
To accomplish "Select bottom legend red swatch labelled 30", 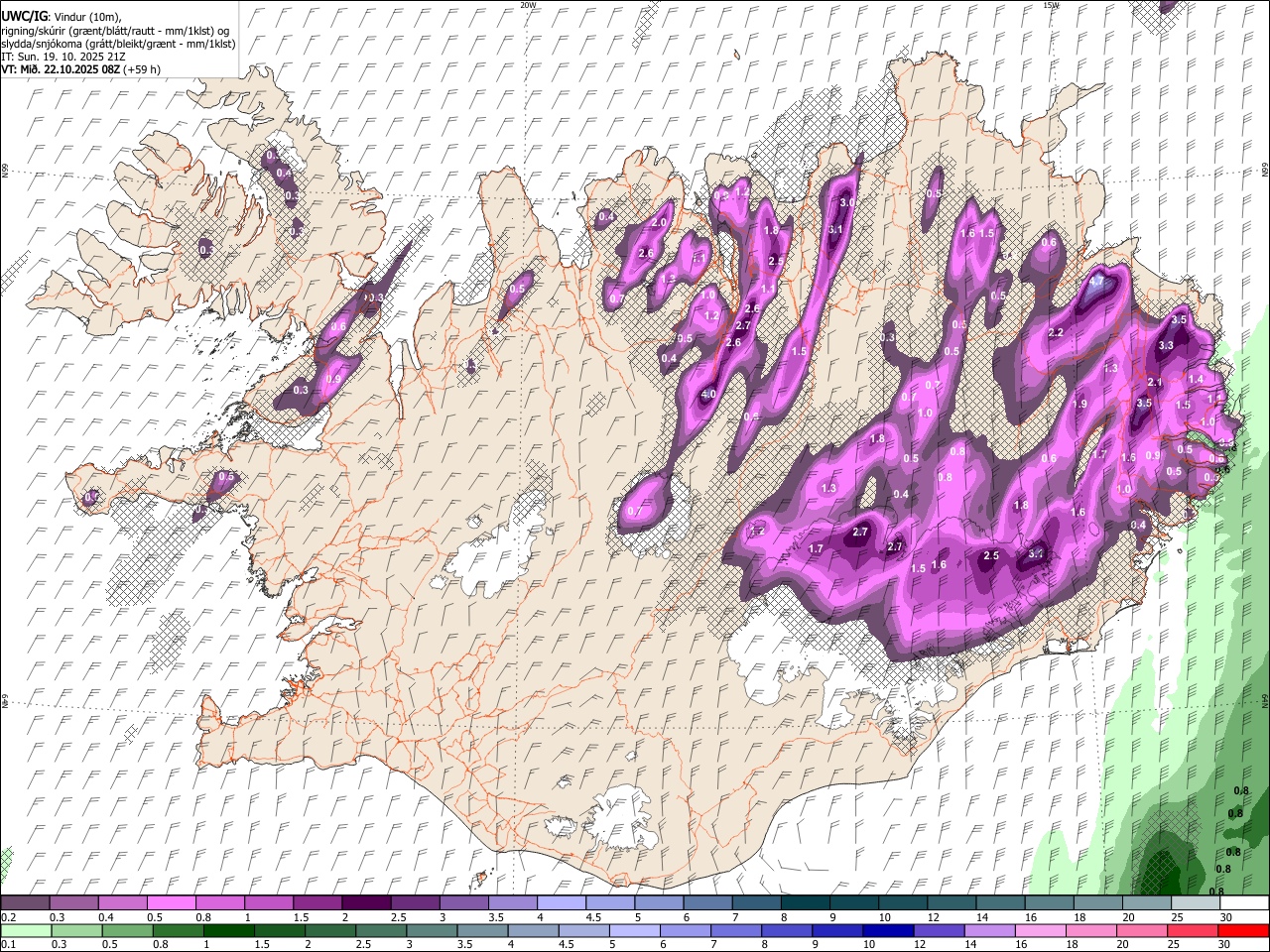I will coord(1242,930).
